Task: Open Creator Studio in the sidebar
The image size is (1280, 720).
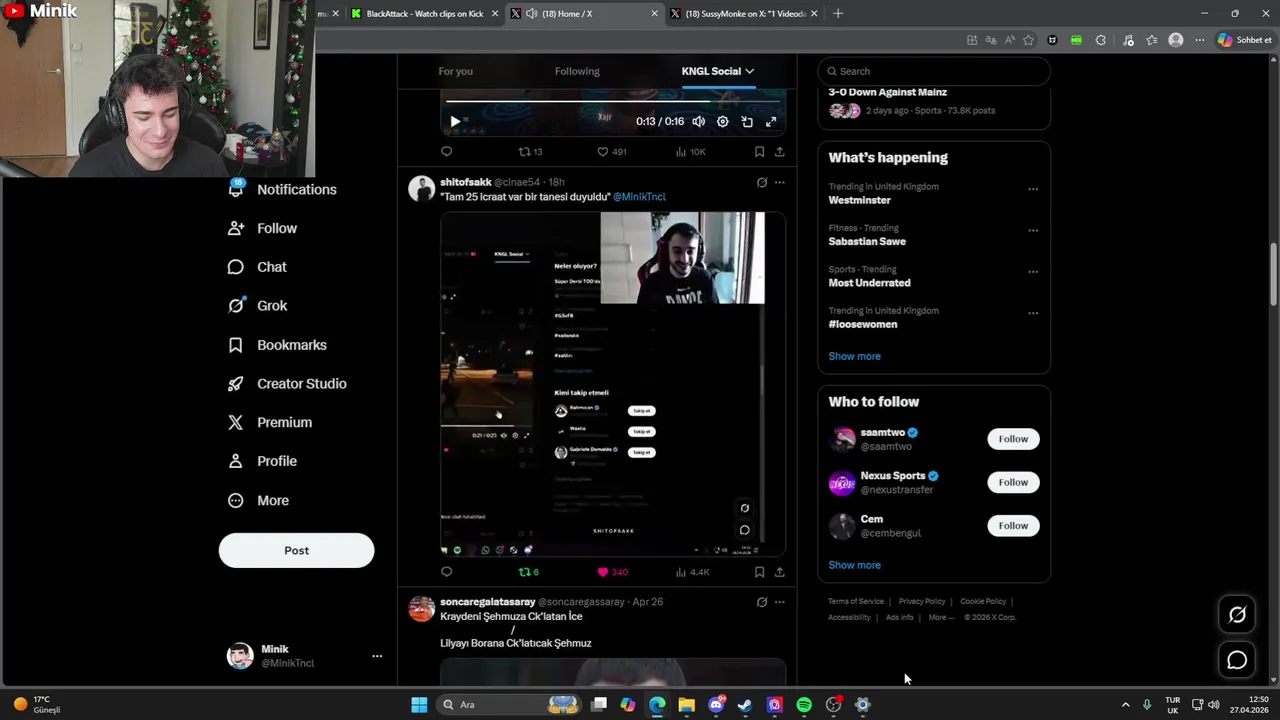Action: (288, 384)
